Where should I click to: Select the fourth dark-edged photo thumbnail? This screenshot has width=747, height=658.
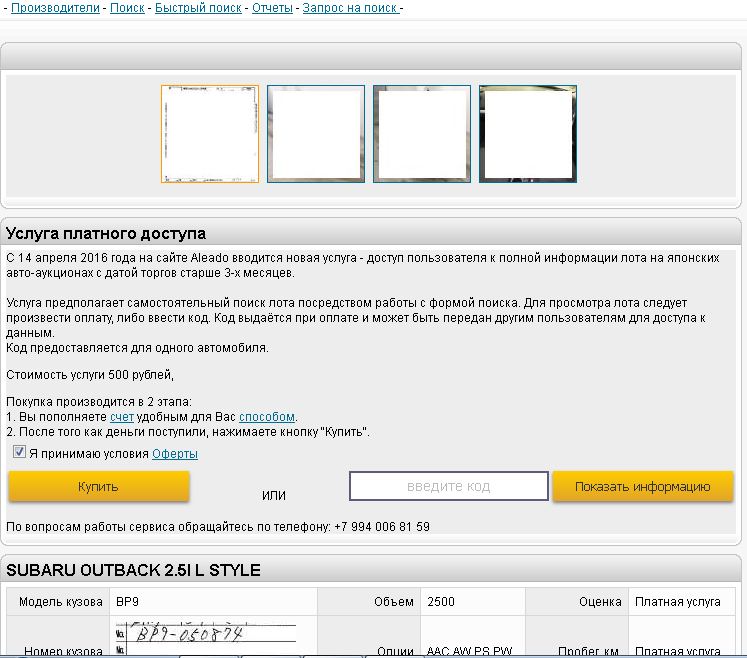(x=528, y=134)
